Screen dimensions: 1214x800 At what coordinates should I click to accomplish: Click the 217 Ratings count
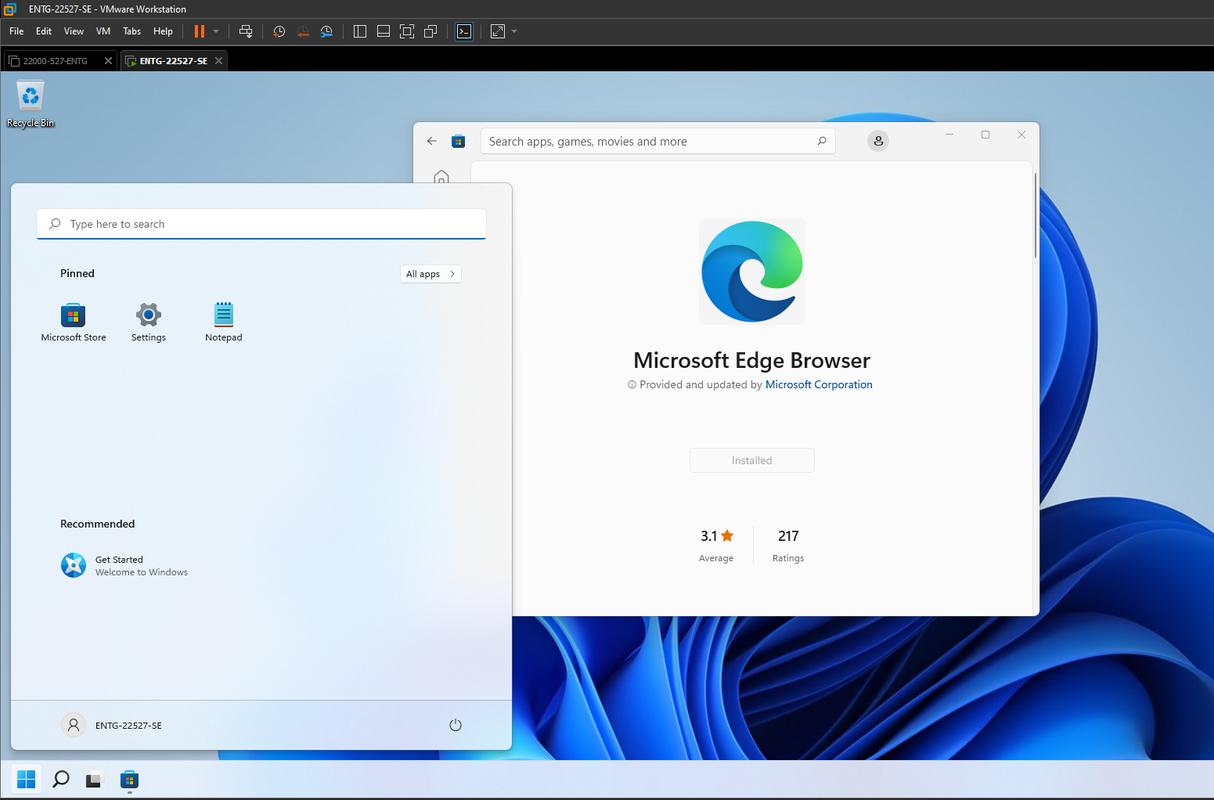[788, 545]
